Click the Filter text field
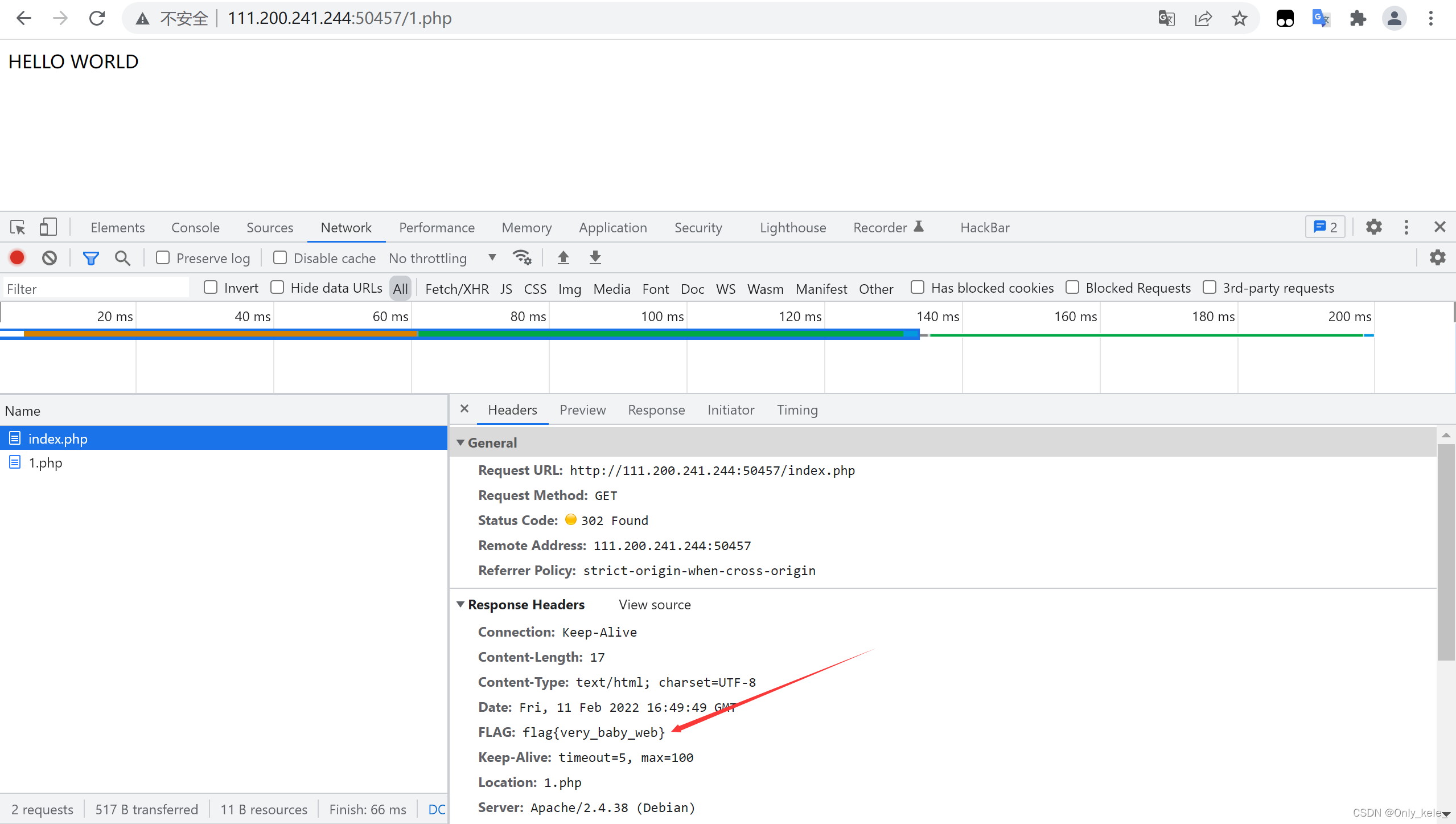This screenshot has height=824, width=1456. click(97, 289)
